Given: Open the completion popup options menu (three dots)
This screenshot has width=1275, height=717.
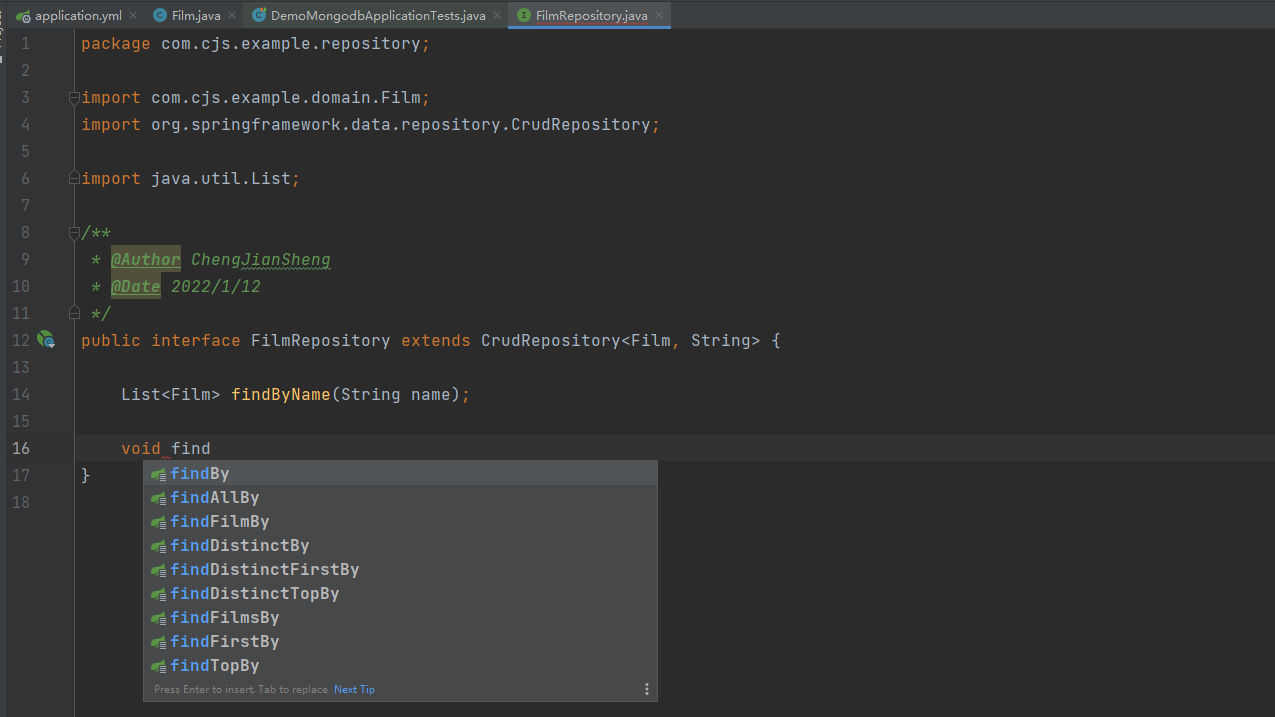Looking at the screenshot, I should [647, 689].
